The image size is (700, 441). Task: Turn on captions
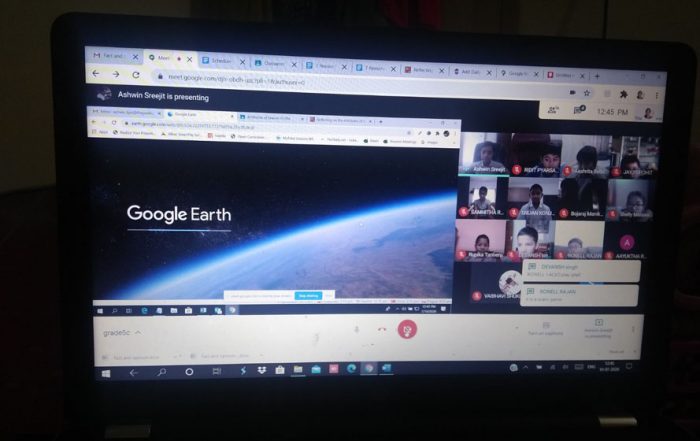click(545, 329)
